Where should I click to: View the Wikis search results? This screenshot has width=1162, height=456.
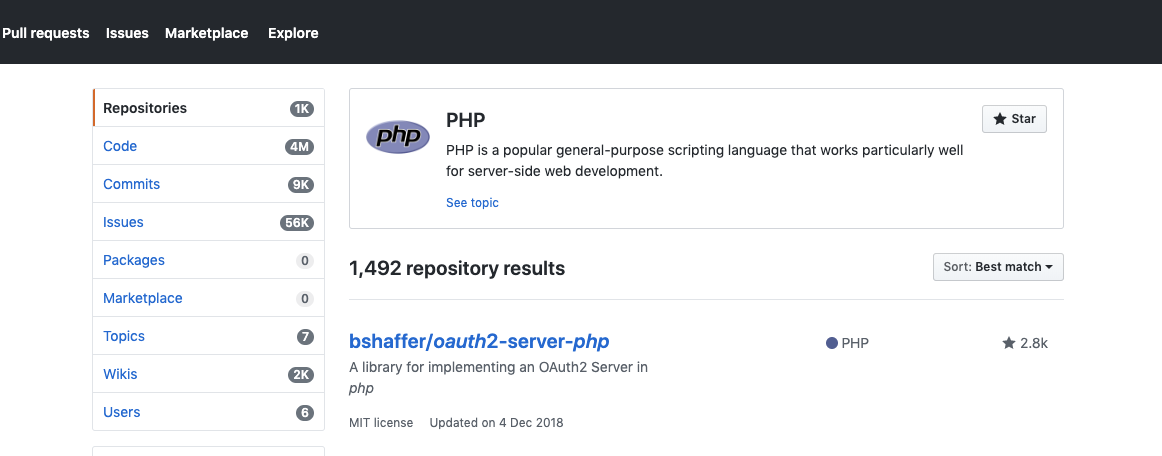208,374
